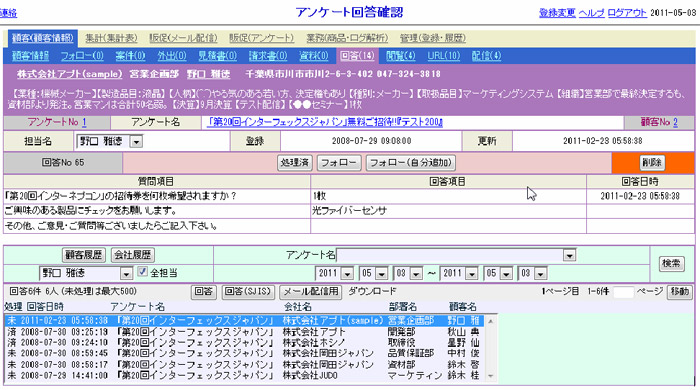This screenshot has width=700, height=390.
Task: Open the URL(10) sub-tab
Action: click(443, 56)
